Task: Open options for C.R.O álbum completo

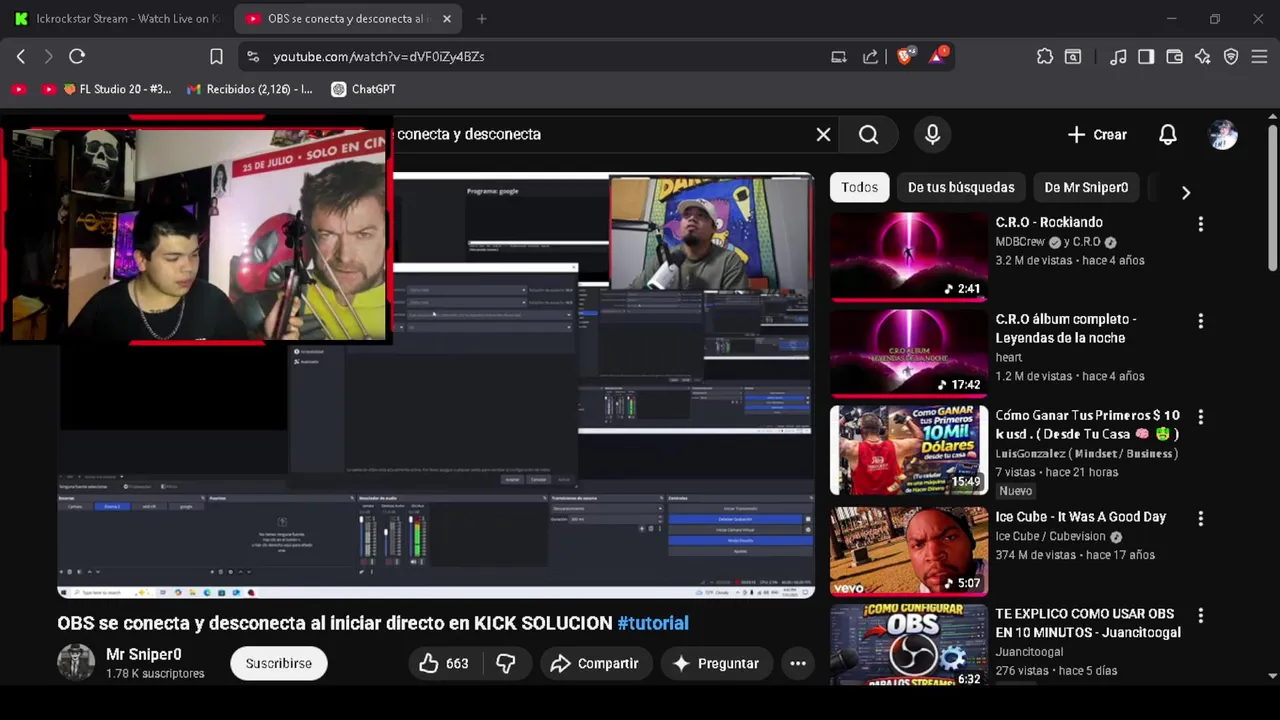Action: click(x=1201, y=321)
